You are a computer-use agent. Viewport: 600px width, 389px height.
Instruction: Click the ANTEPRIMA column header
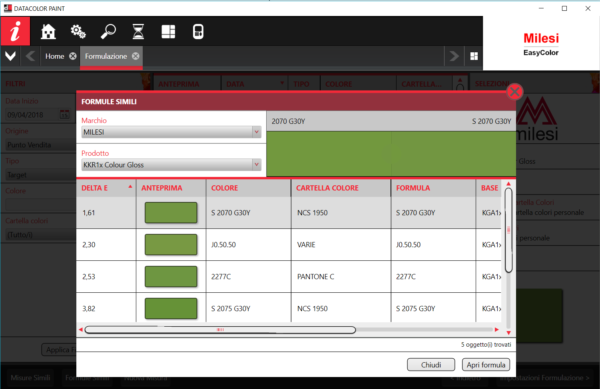coord(171,188)
